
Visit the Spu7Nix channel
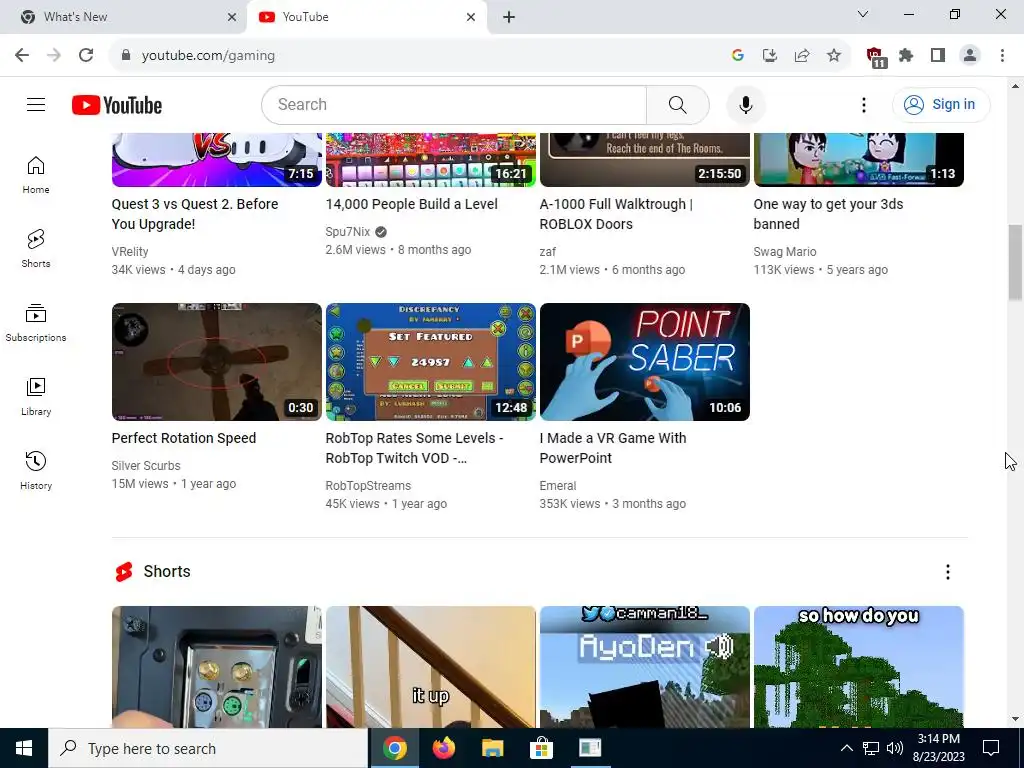(x=348, y=232)
